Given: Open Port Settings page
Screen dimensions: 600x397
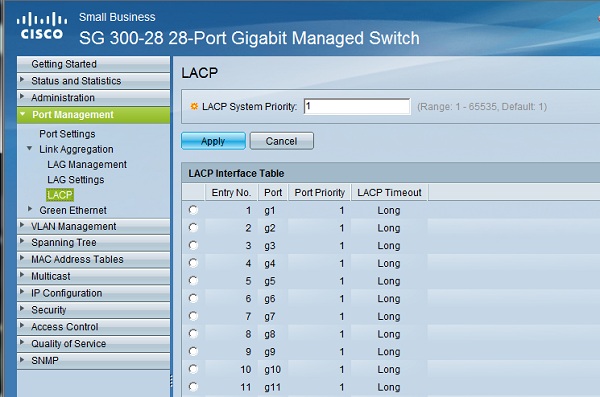Looking at the screenshot, I should coord(67,134).
